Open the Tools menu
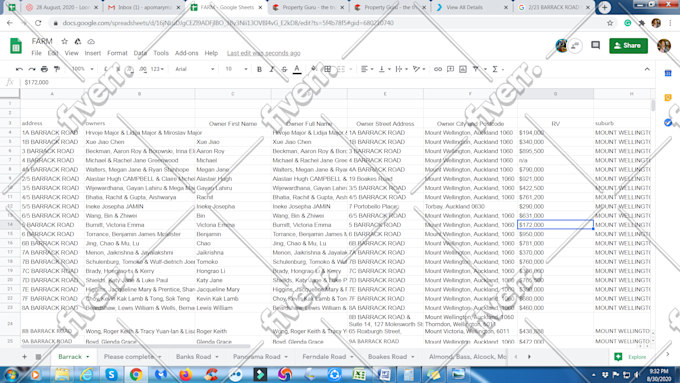Screen dimensions: 680x383 coord(160,53)
